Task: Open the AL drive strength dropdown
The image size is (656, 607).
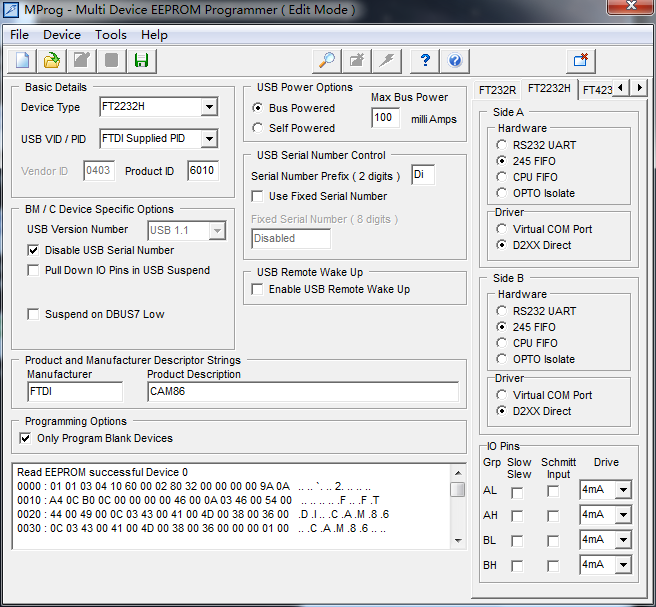Action: click(623, 490)
